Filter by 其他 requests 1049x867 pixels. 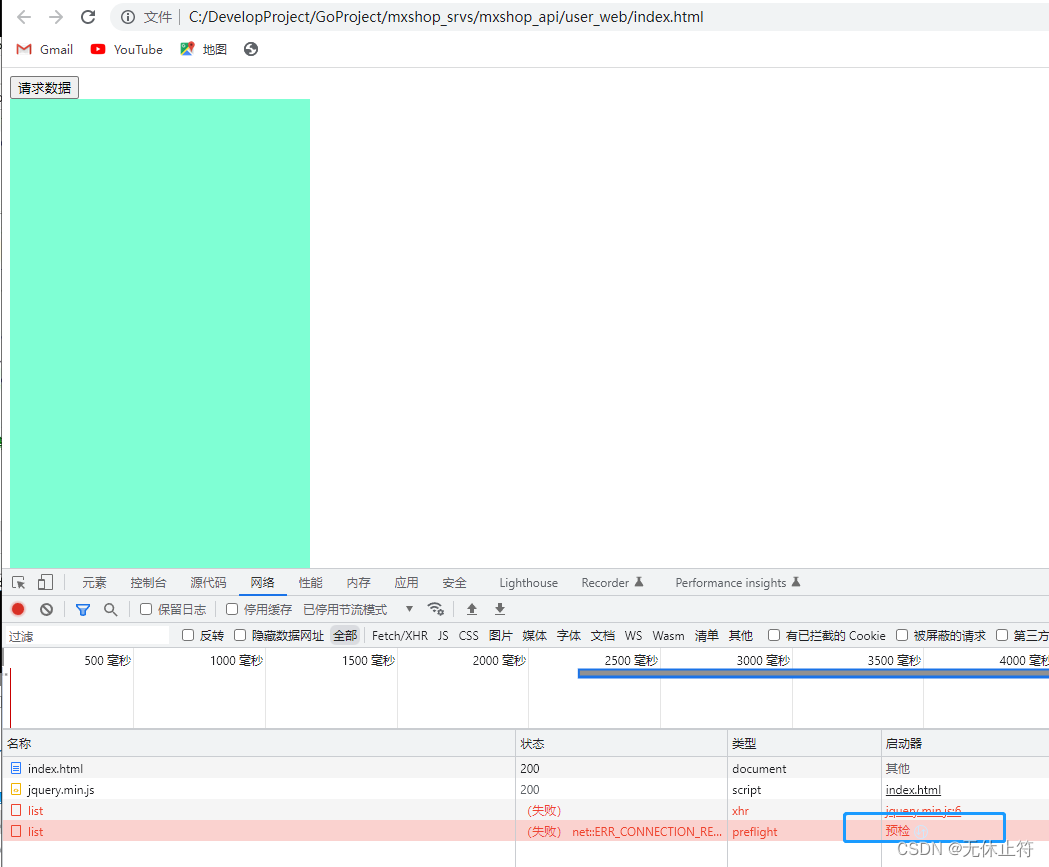(741, 636)
